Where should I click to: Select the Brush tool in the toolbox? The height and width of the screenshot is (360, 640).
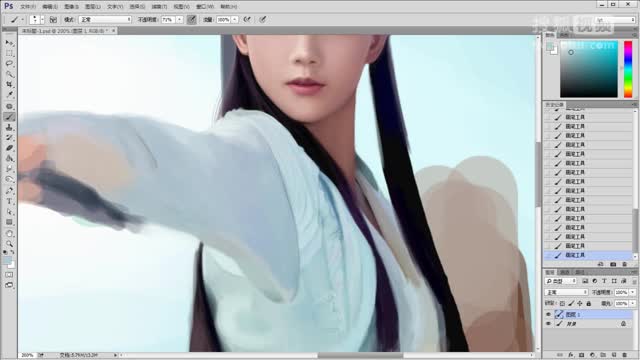point(9,117)
